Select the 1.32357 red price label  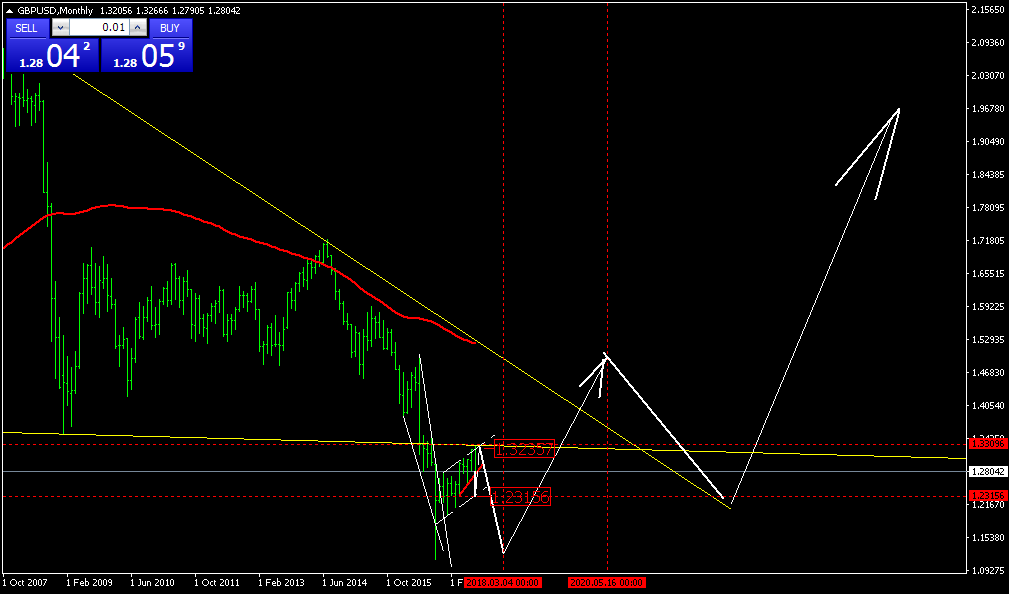pos(524,450)
